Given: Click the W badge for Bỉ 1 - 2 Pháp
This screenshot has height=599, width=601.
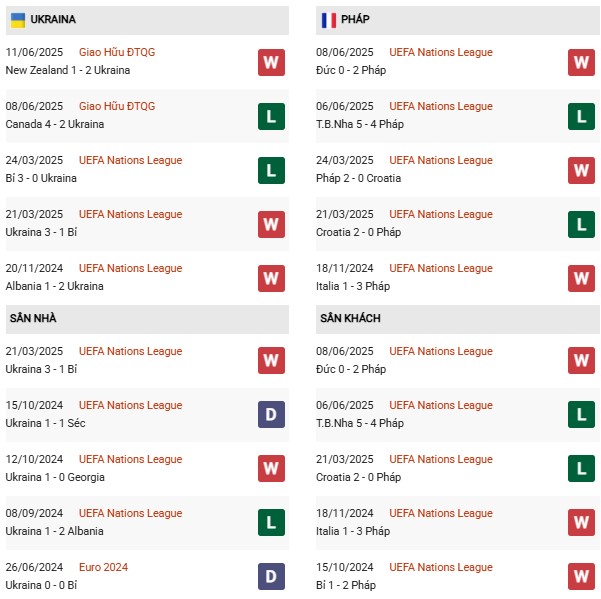Looking at the screenshot, I should (582, 577).
